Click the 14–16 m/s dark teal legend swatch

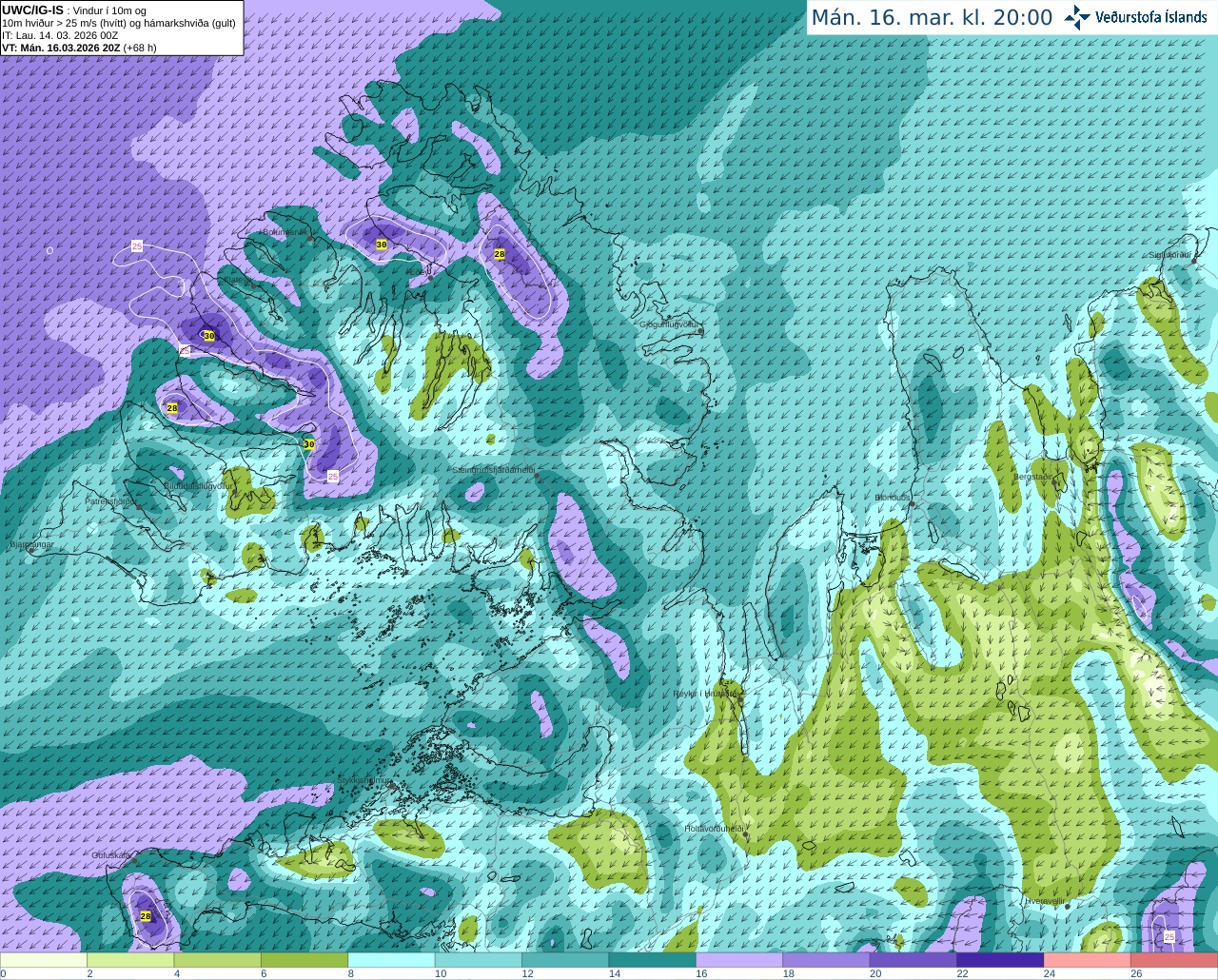point(652,960)
